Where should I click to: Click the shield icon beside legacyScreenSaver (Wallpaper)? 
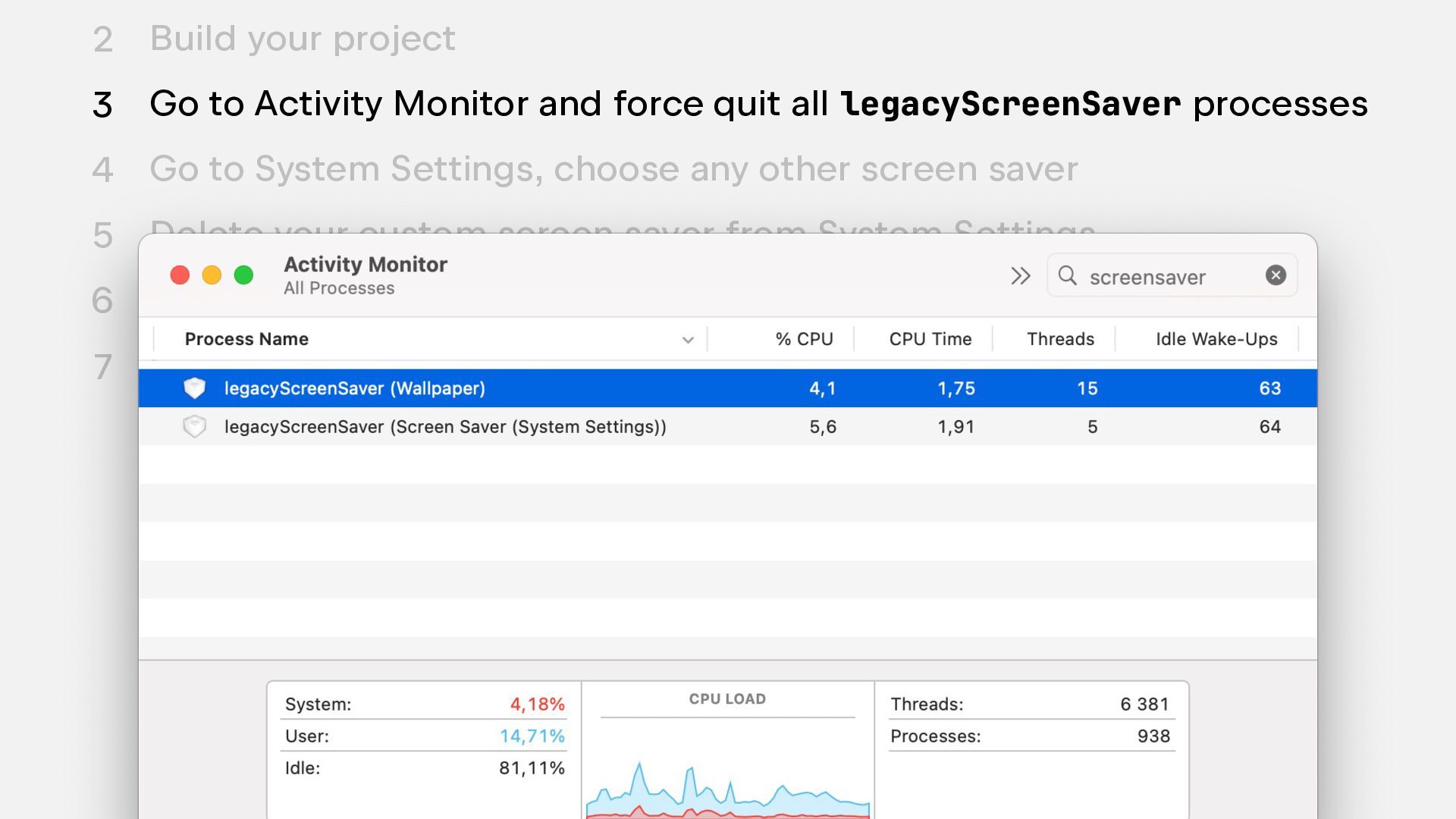(x=195, y=388)
